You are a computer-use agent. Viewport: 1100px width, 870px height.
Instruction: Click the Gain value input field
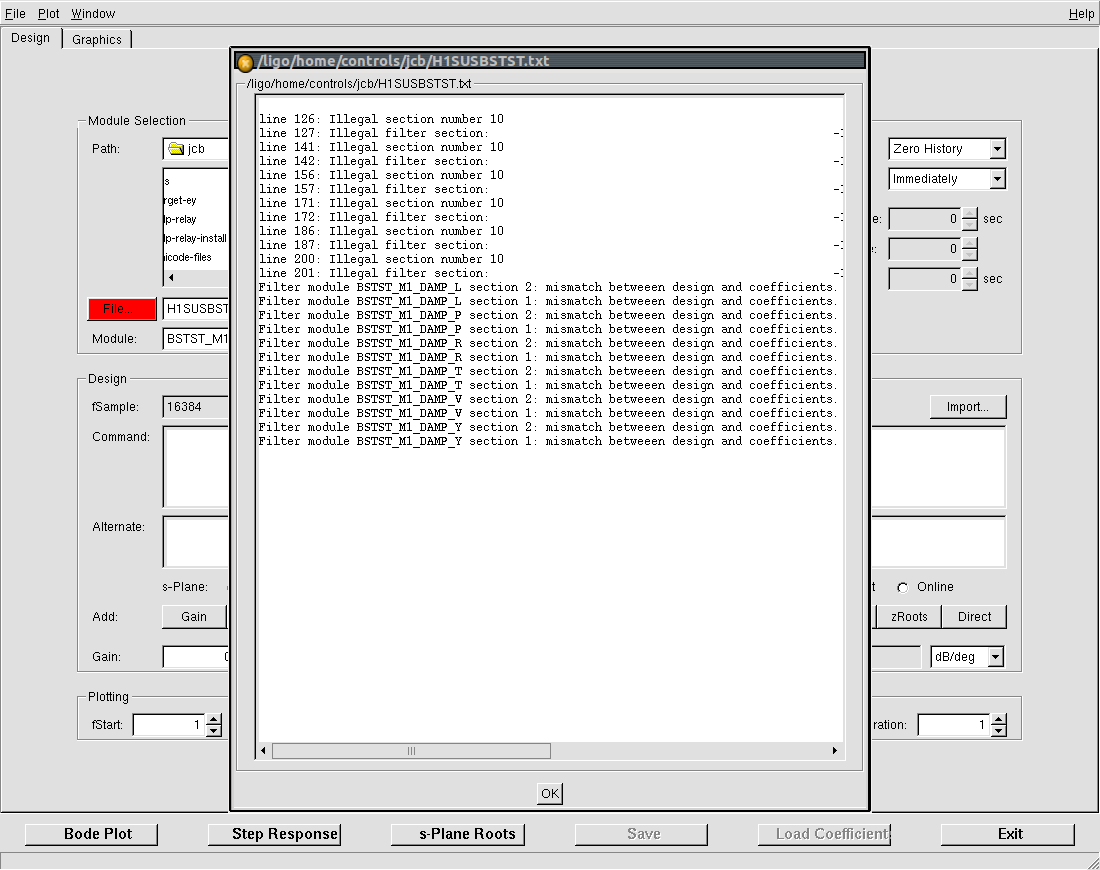[196, 657]
